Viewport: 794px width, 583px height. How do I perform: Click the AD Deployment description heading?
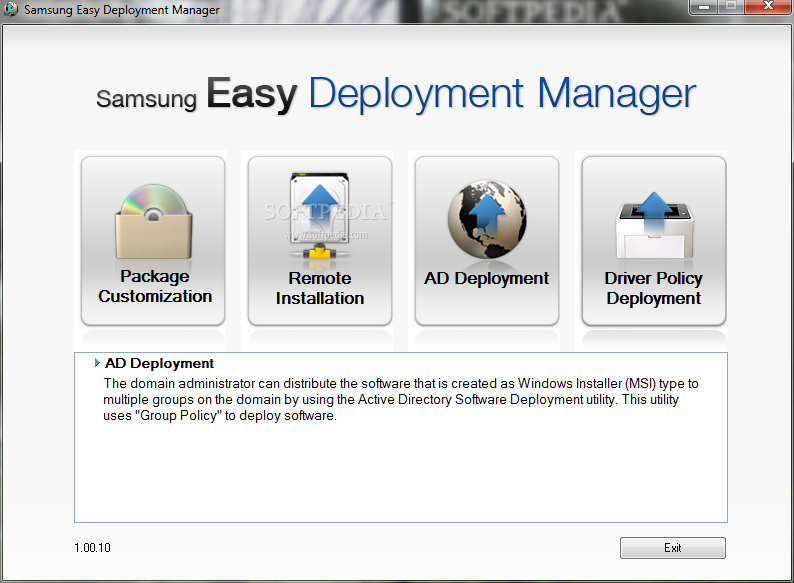160,363
